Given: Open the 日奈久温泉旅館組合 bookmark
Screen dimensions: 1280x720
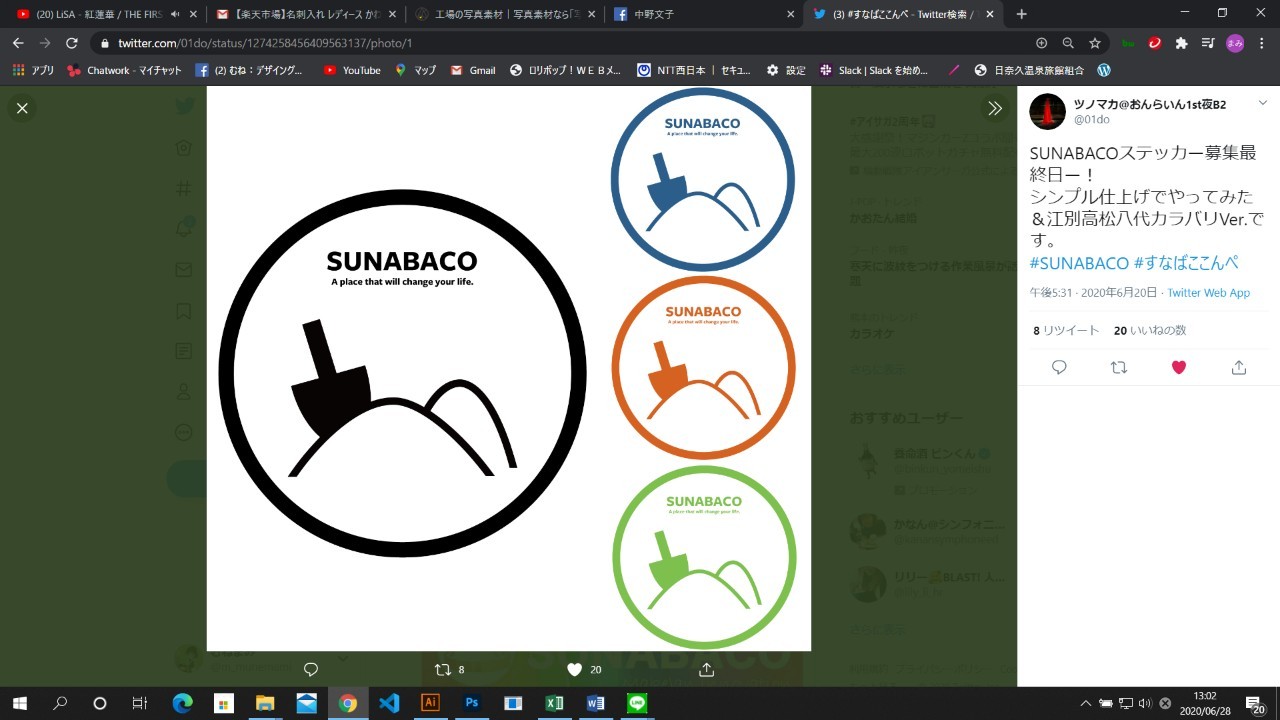Looking at the screenshot, I should 1029,70.
